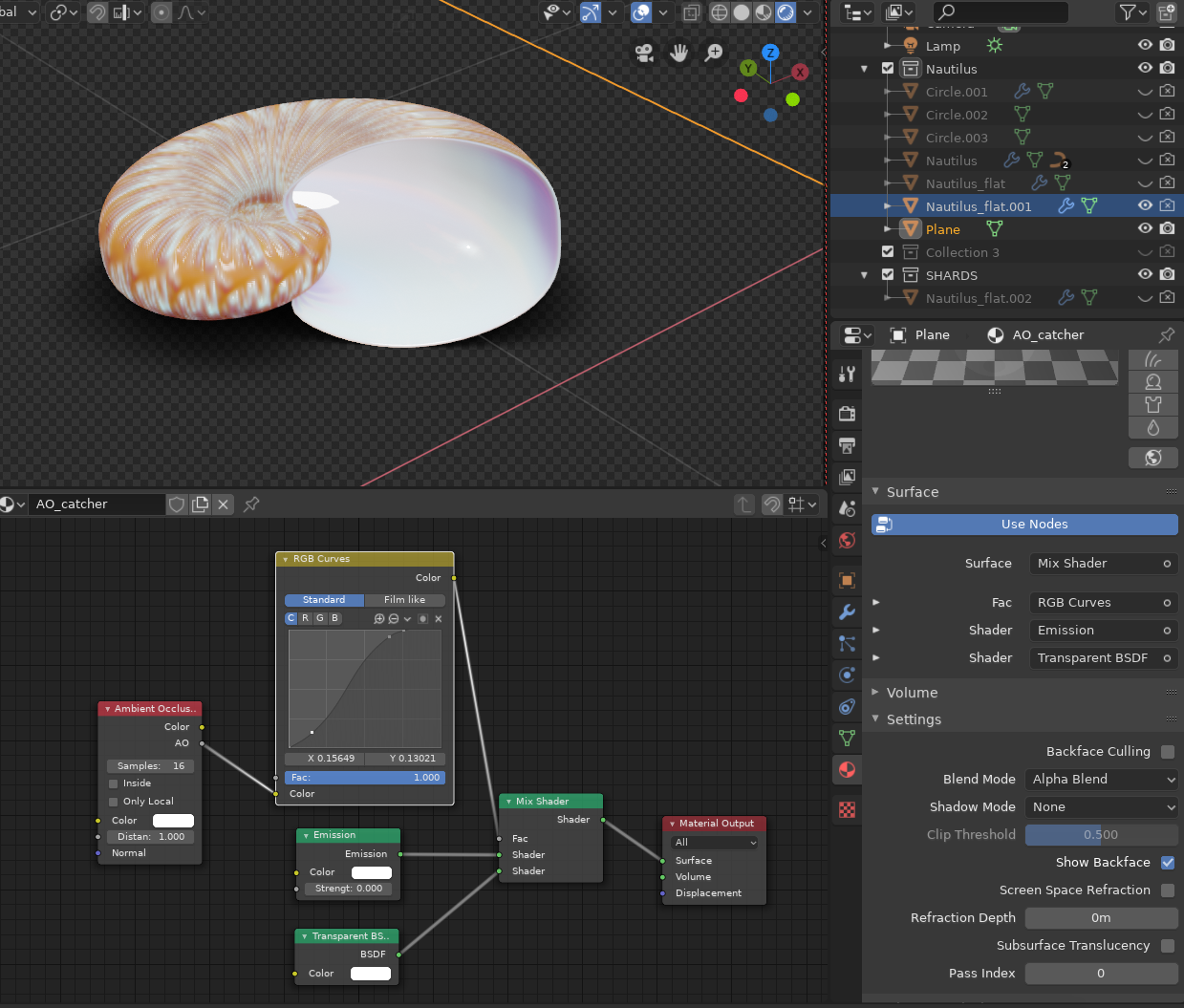Open the Physics properties tab

847,675
